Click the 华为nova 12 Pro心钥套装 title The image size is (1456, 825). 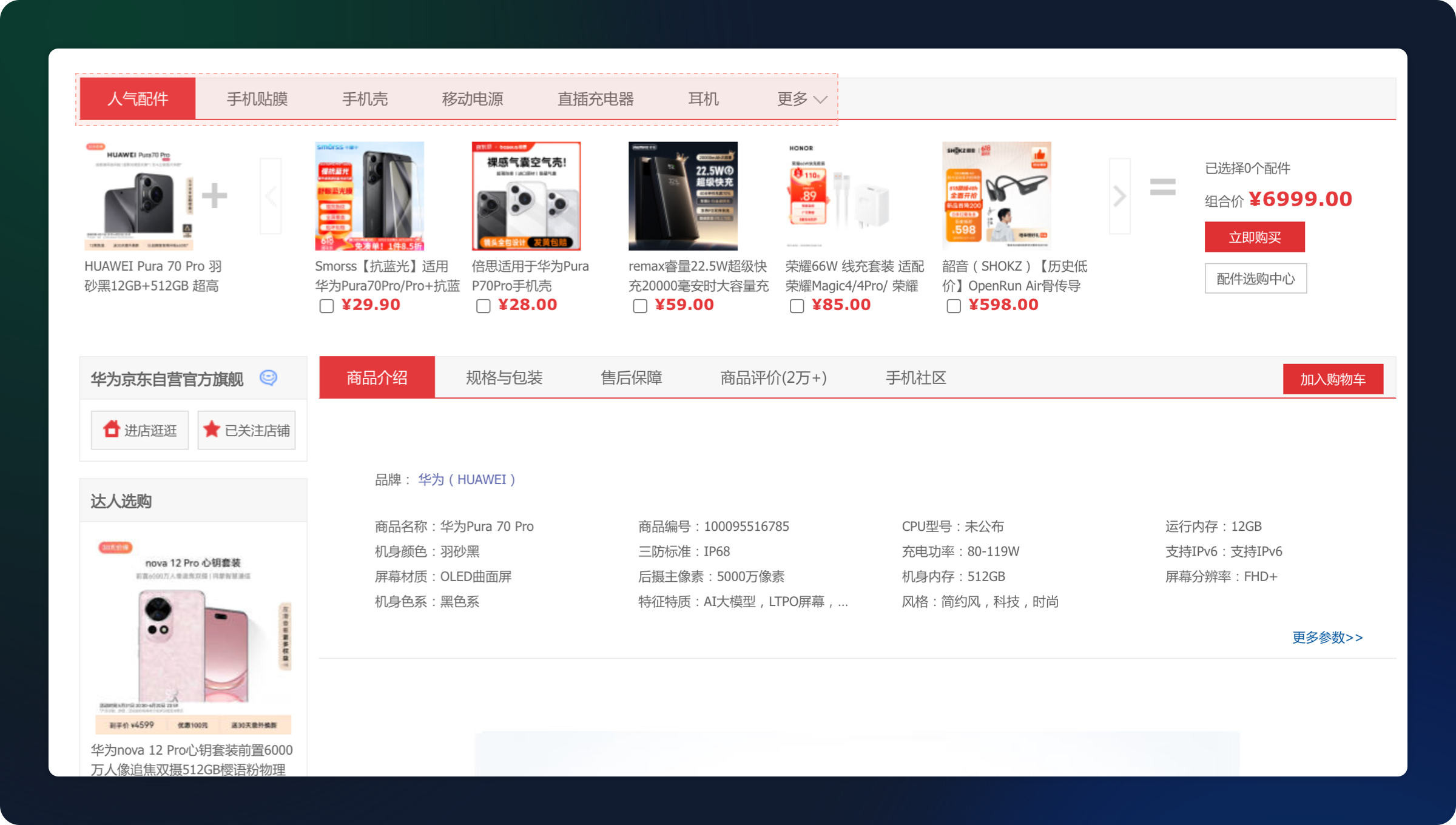pos(192,759)
